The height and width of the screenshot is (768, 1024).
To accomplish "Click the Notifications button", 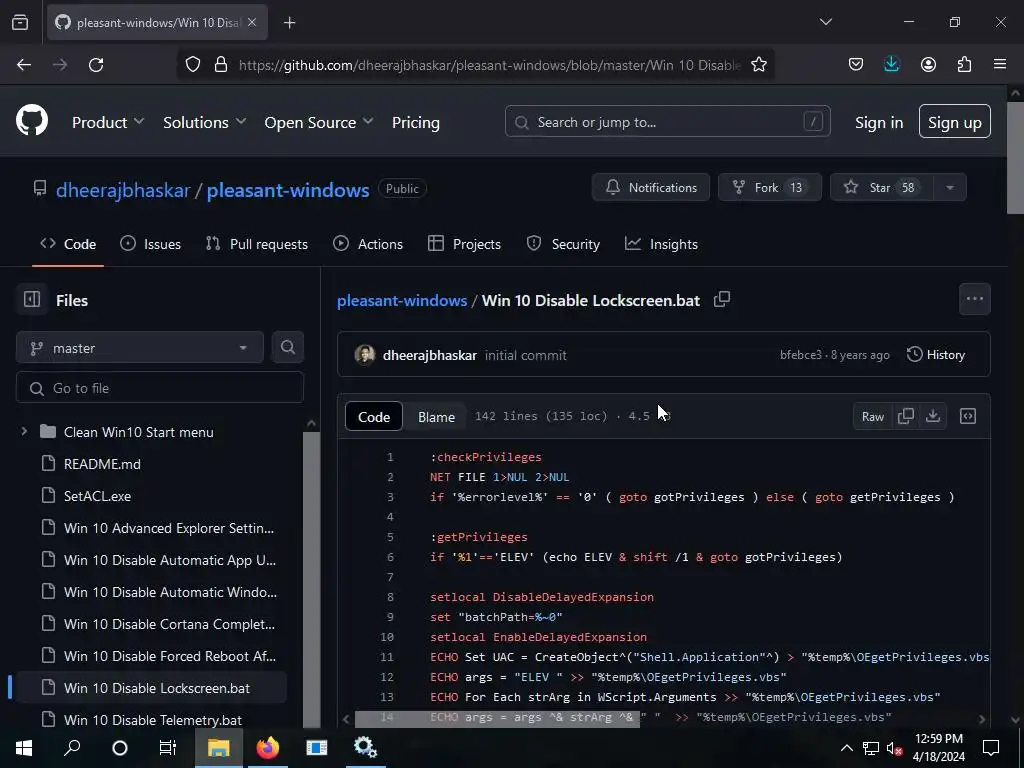I will 651,187.
